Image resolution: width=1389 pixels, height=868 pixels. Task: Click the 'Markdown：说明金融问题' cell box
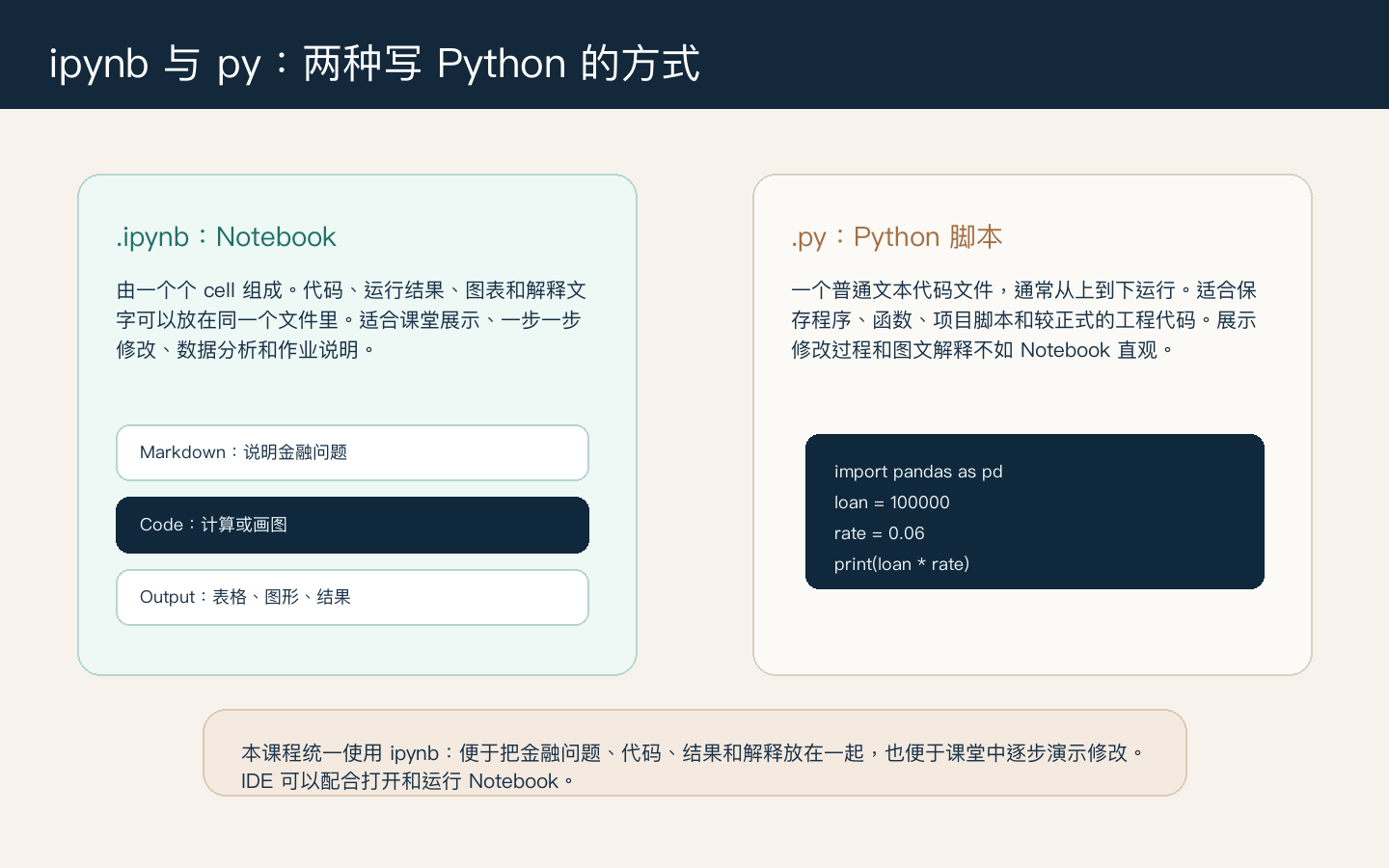pyautogui.click(x=352, y=452)
